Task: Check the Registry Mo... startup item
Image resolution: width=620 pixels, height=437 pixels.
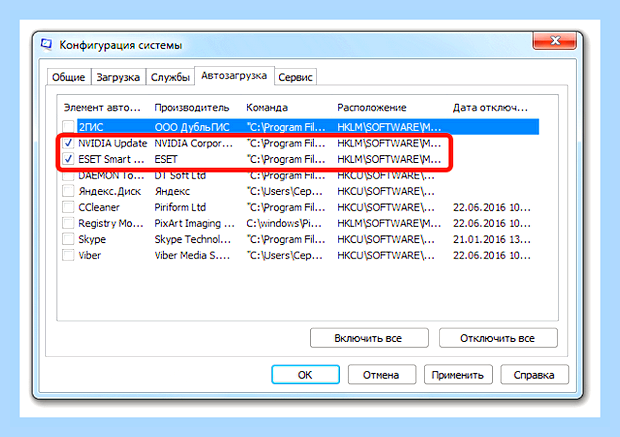Action: 68,223
